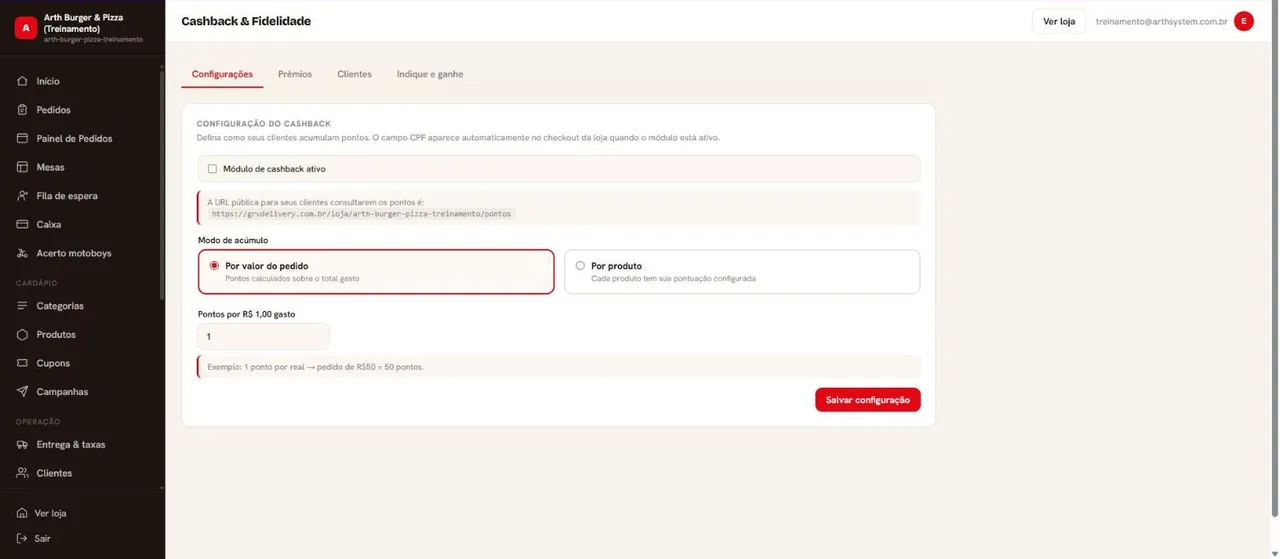Open the Prêmios tab
Image resolution: width=1280 pixels, height=559 pixels.
point(295,74)
